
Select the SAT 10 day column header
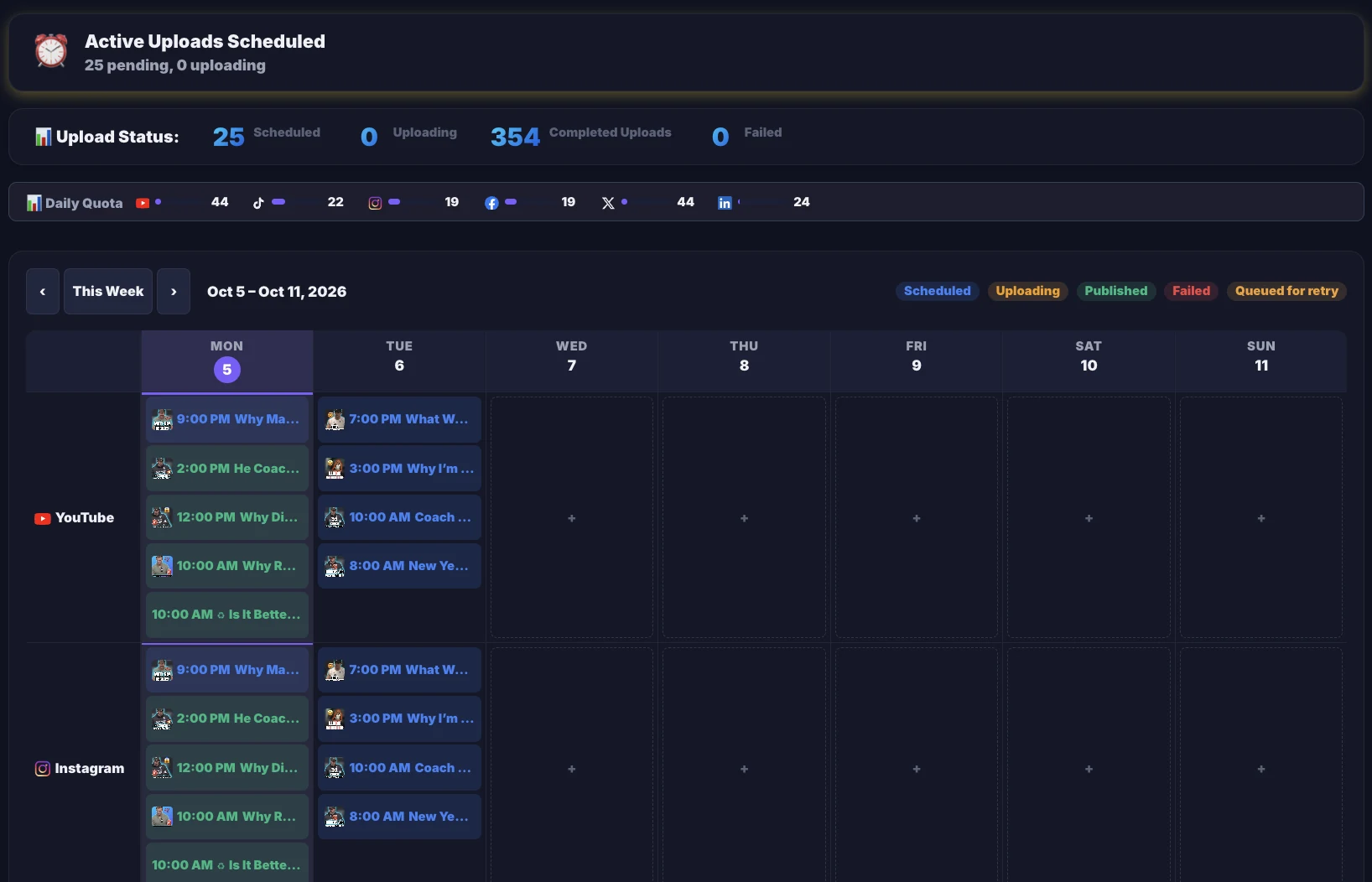[1089, 361]
